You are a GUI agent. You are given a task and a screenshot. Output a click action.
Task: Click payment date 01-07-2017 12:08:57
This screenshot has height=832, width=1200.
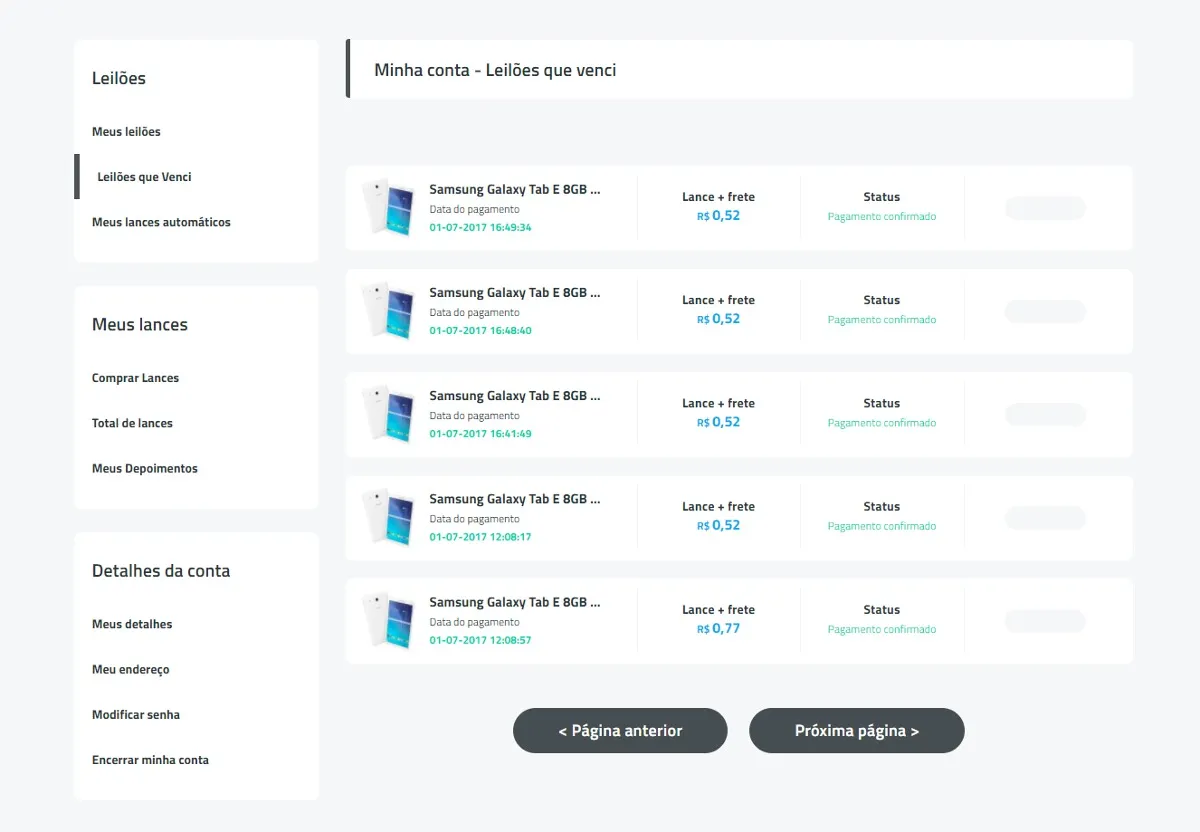coord(480,639)
